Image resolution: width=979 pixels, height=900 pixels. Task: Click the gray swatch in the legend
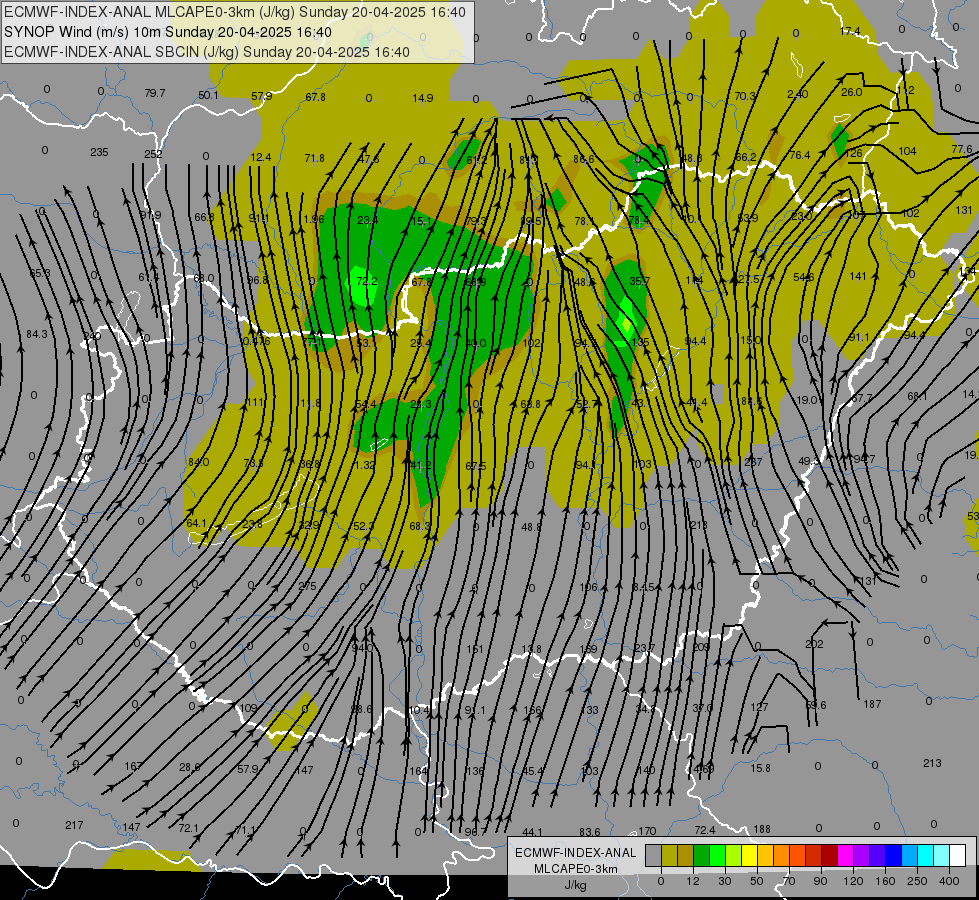click(x=653, y=856)
